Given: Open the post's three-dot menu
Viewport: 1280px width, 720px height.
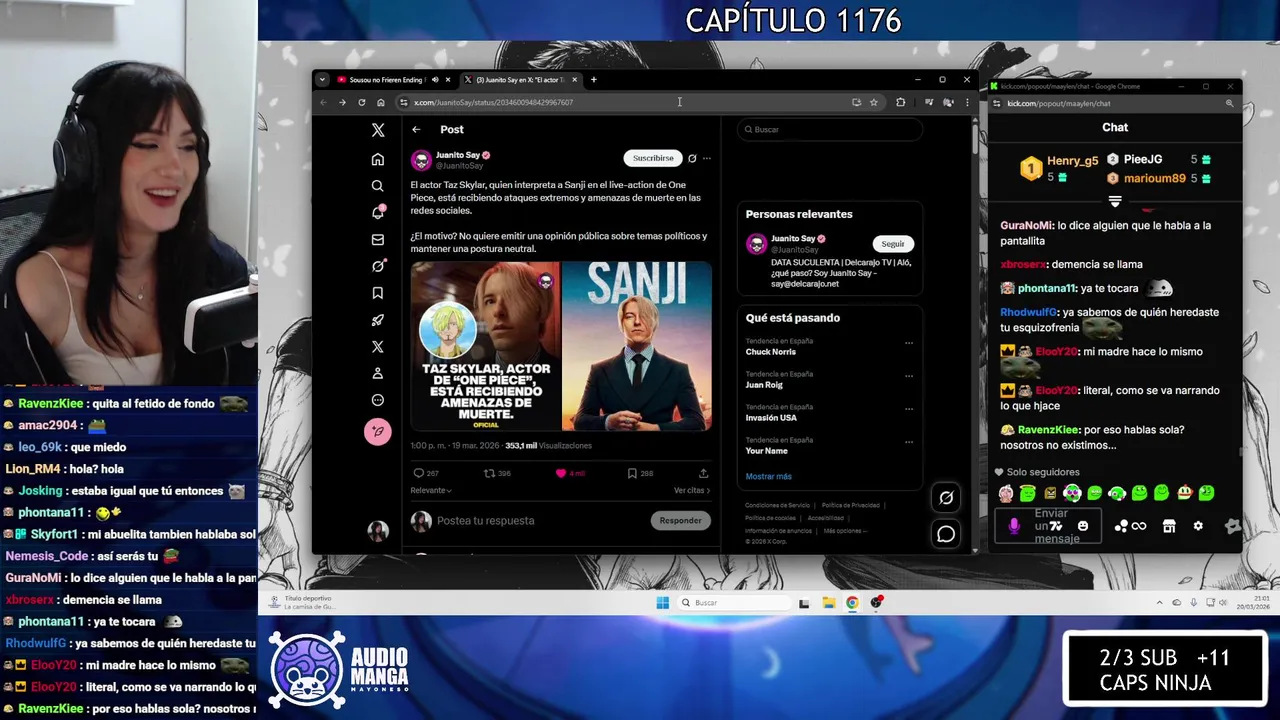Looking at the screenshot, I should [707, 158].
